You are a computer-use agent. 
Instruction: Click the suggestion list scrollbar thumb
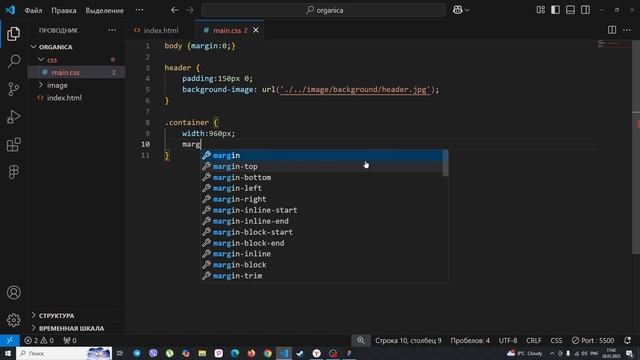click(x=445, y=163)
